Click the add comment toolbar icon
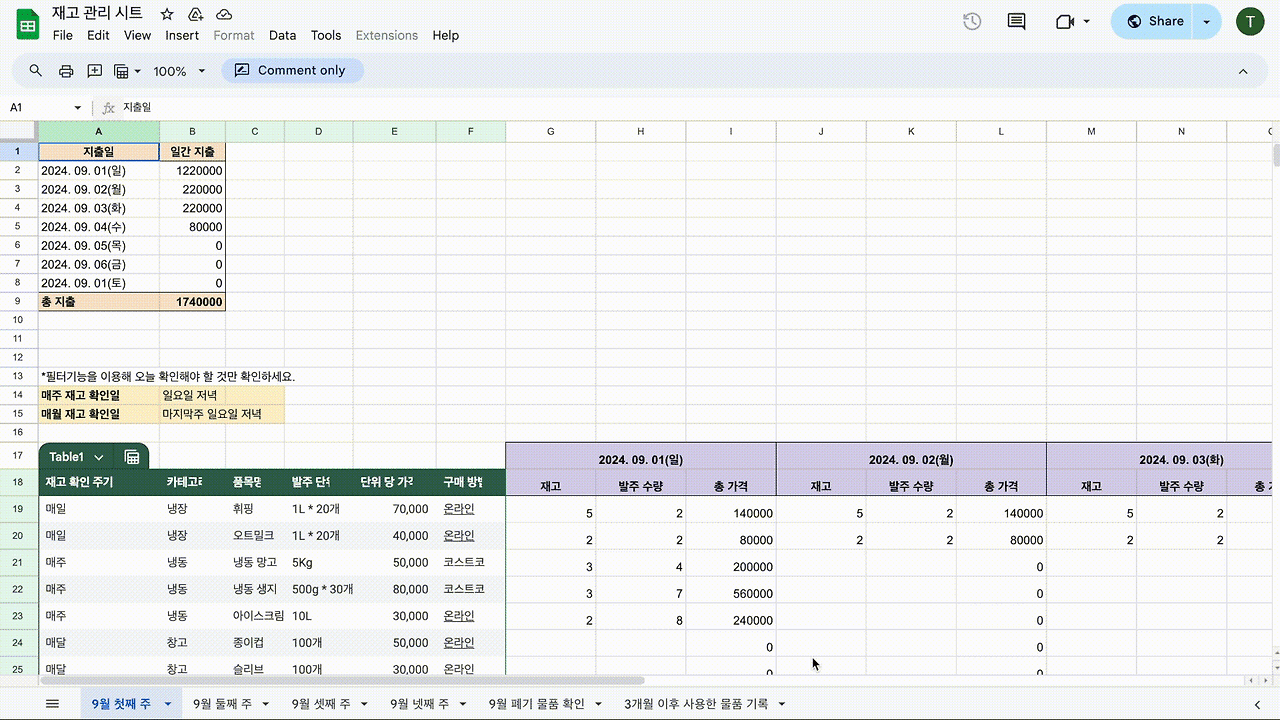Image resolution: width=1280 pixels, height=720 pixels. (95, 71)
